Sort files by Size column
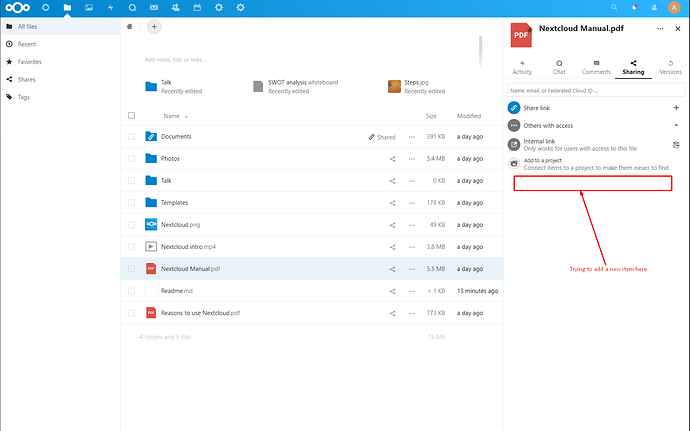Viewport: 690px width, 431px height. pos(431,116)
